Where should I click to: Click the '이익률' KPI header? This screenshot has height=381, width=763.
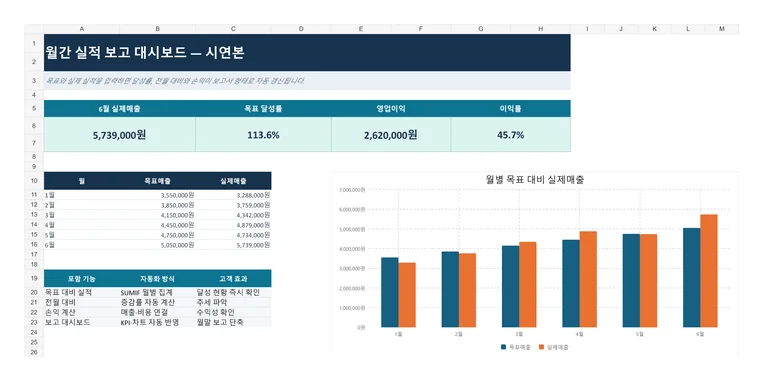click(x=510, y=109)
